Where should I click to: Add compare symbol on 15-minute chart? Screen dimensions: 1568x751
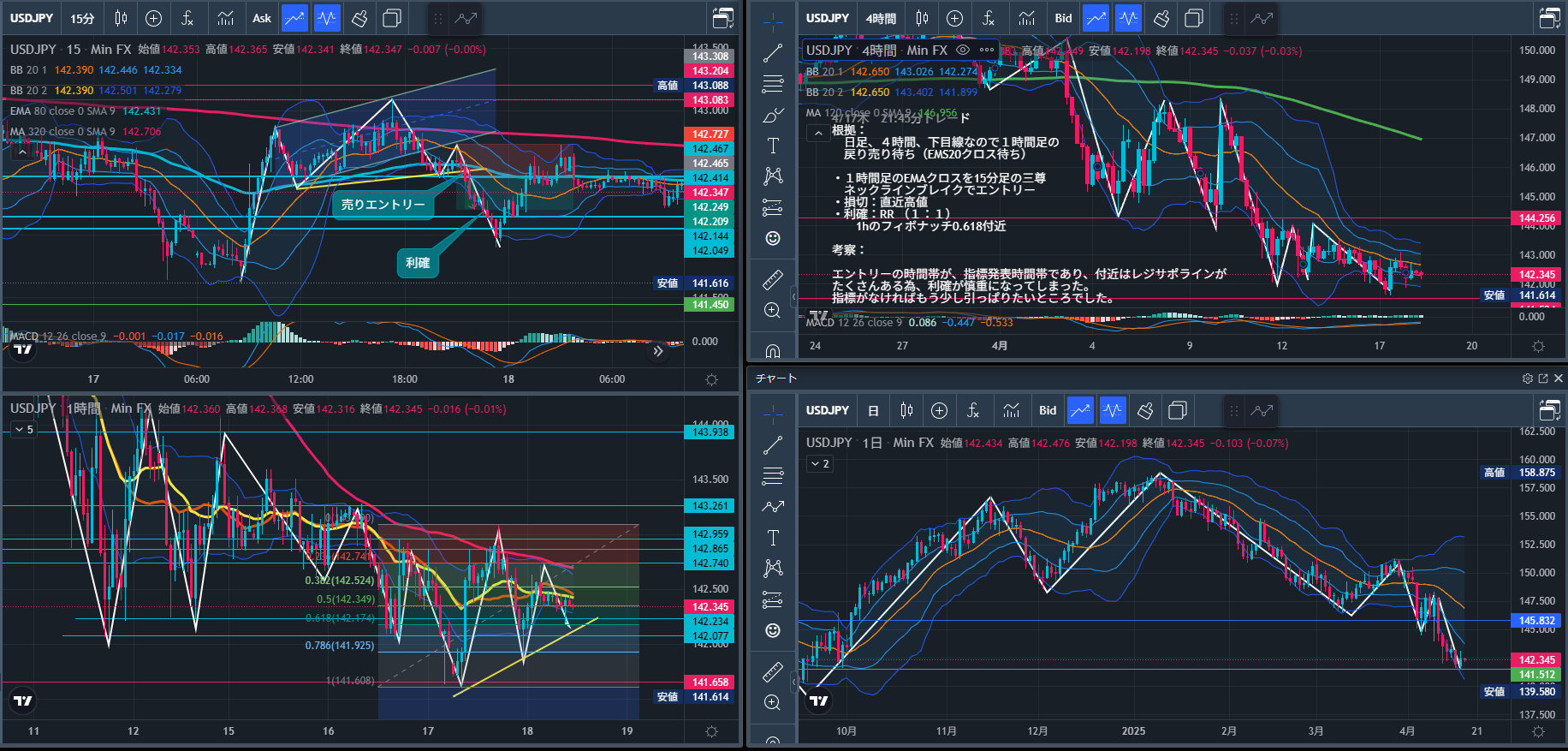pyautogui.click(x=154, y=18)
